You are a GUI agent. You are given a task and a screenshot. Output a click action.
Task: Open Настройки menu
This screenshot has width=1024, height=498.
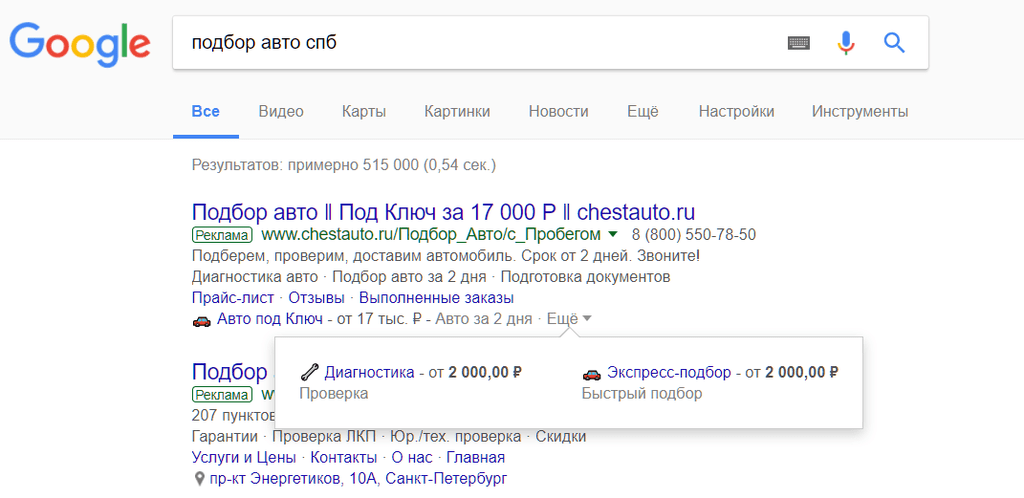point(736,112)
